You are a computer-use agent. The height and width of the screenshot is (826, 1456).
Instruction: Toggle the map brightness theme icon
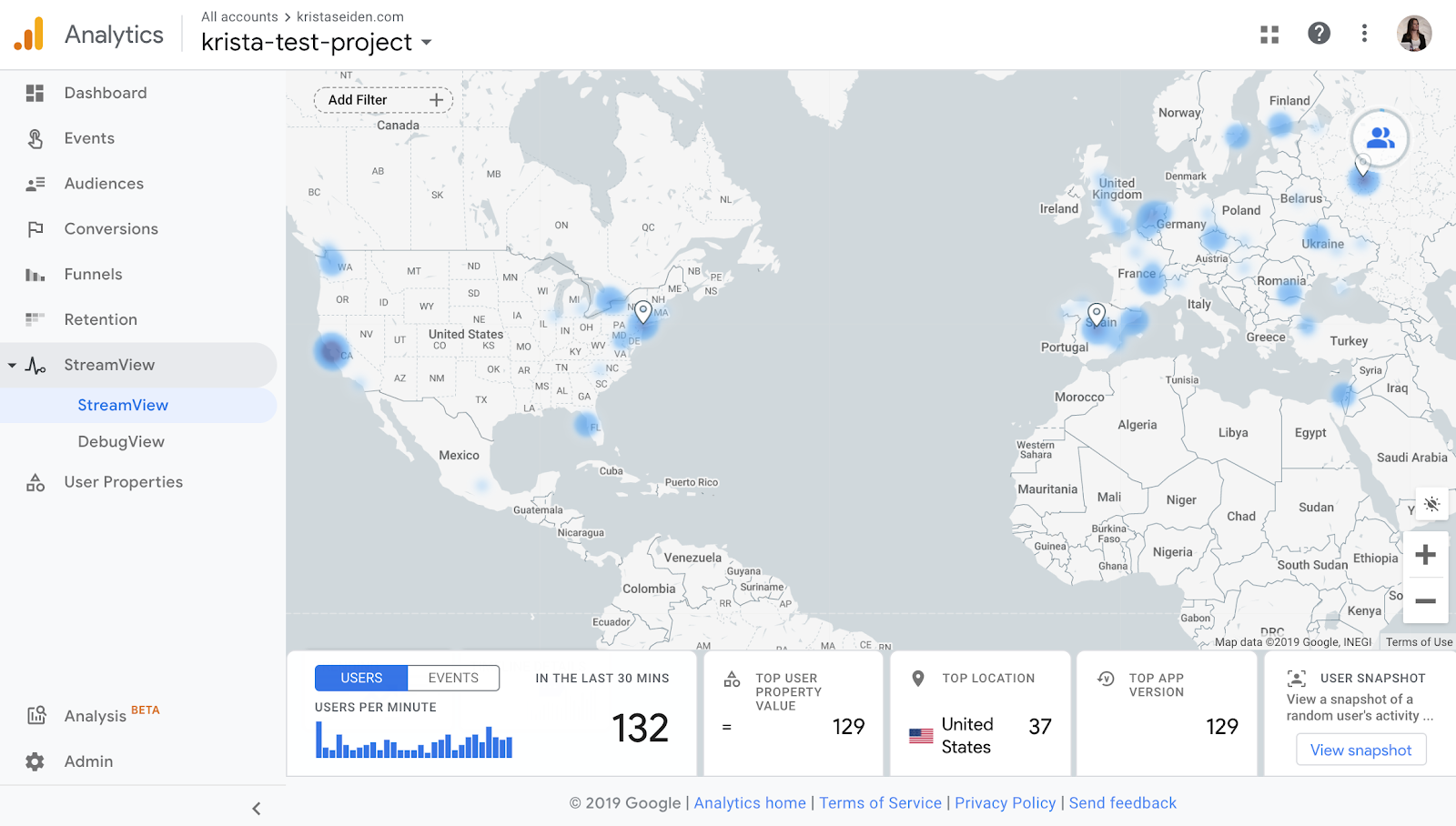point(1431,504)
